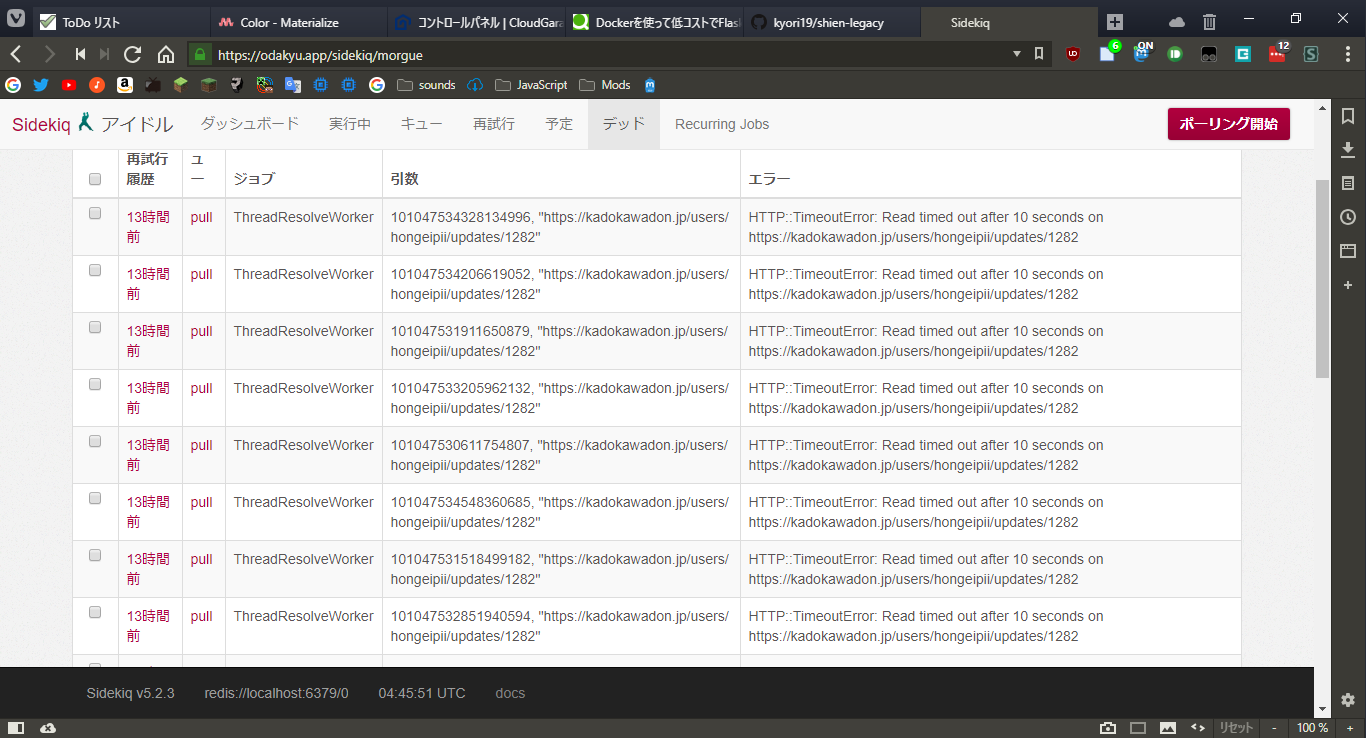Viewport: 1366px width, 738px height.
Task: Select the checkbox for job 101047532851940594
Action: tap(95, 612)
